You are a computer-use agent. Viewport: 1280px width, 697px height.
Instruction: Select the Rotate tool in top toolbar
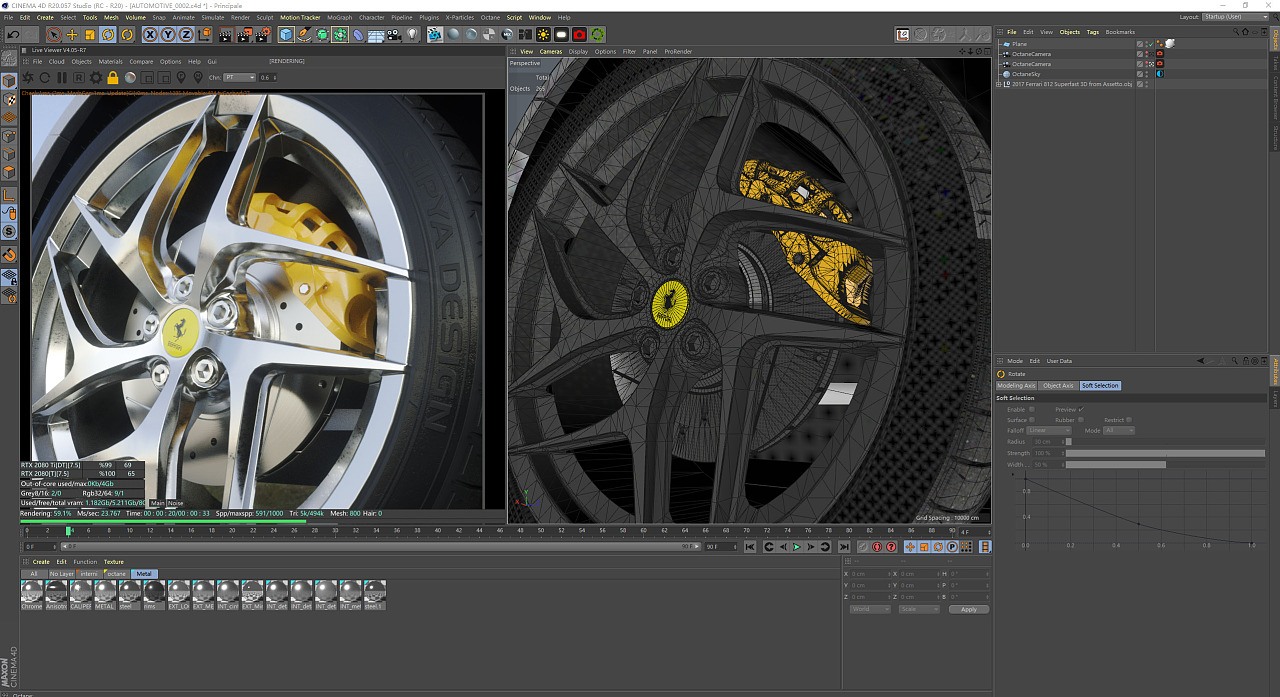pos(108,35)
